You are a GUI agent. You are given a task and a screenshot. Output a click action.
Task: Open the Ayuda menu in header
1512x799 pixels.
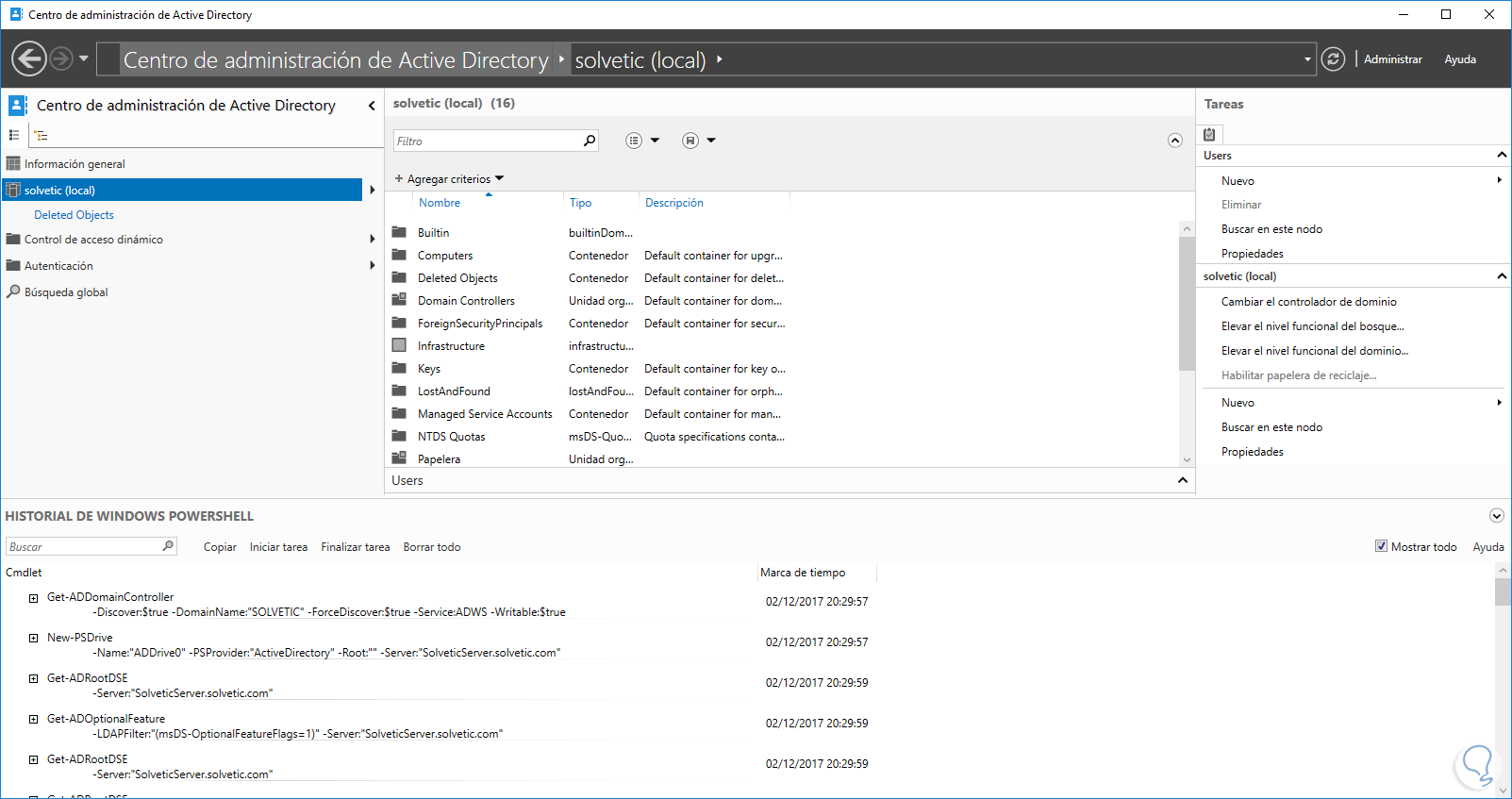coord(1460,59)
